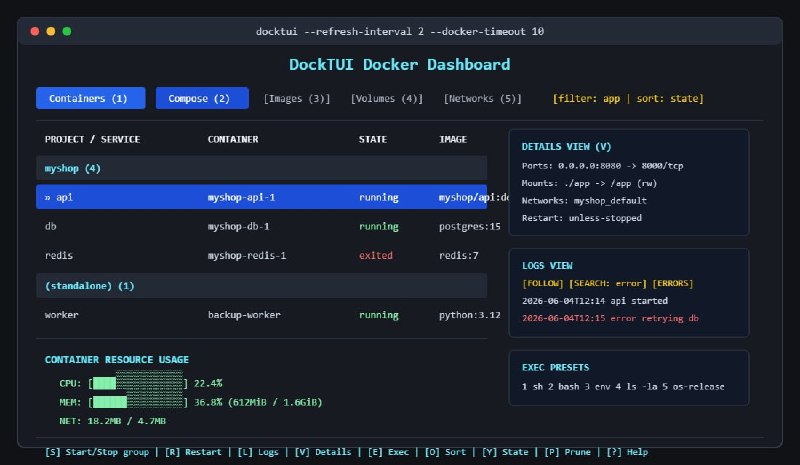Viewport: 800px width, 465px height.
Task: Click the 'api started' log line
Action: (595, 301)
